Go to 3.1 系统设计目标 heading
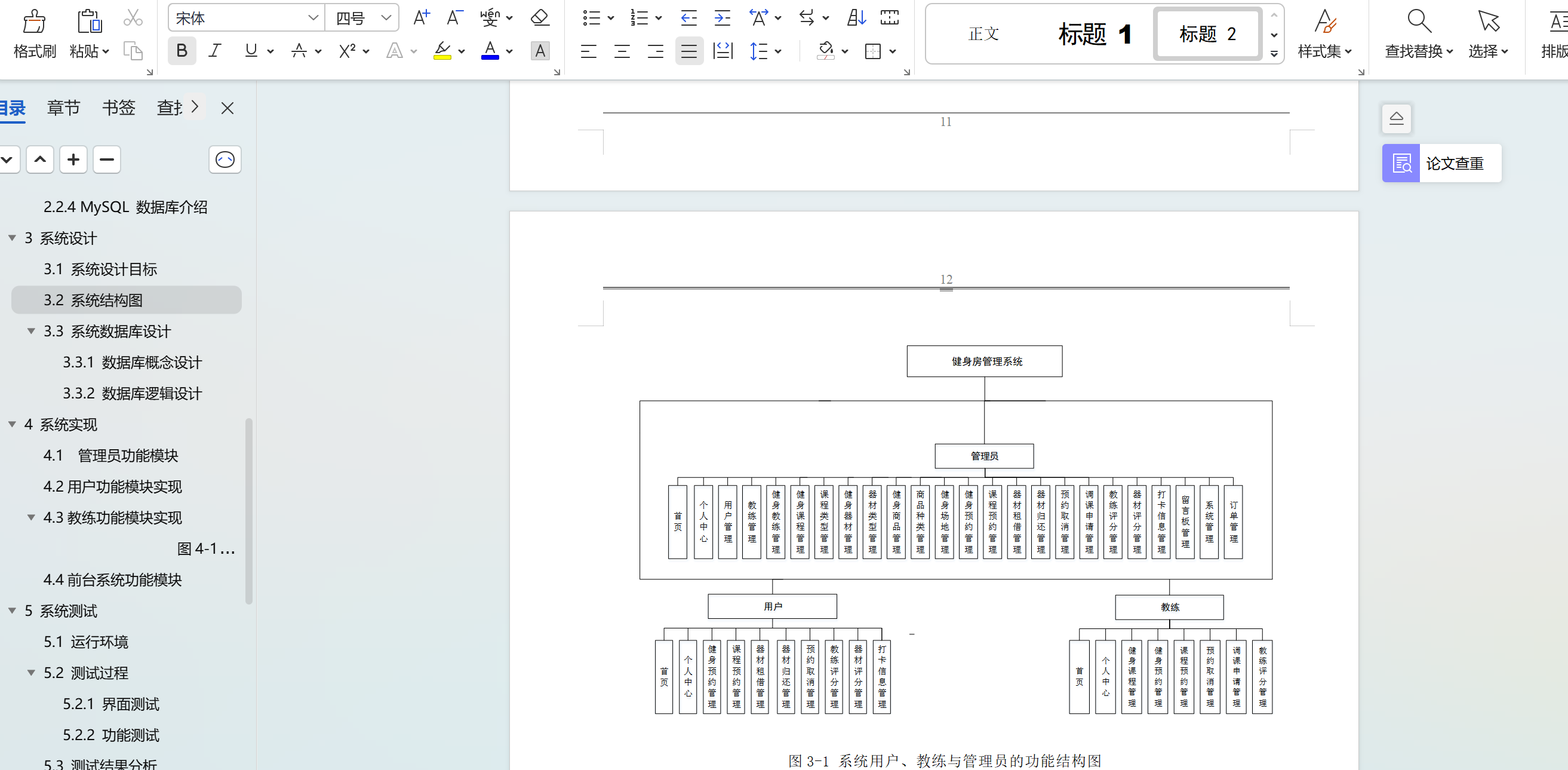The height and width of the screenshot is (770, 1568). (x=100, y=269)
